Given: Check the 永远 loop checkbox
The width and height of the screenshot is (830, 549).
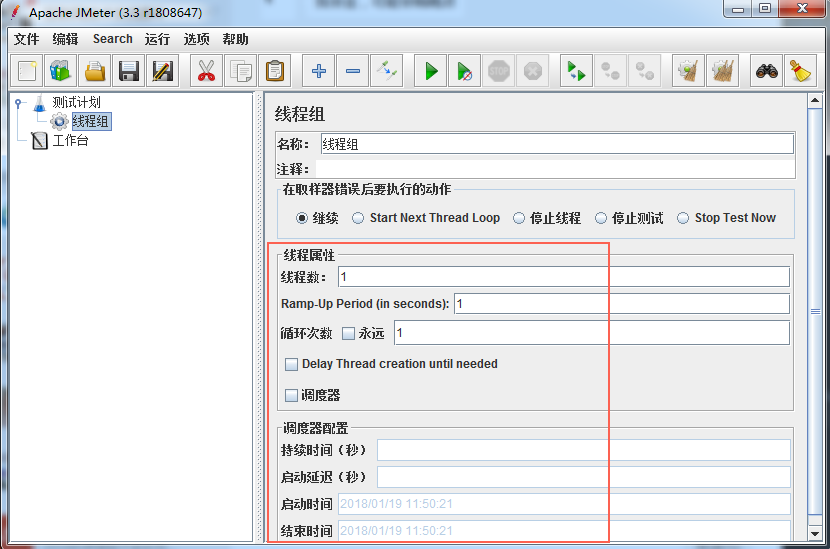Looking at the screenshot, I should click(348, 333).
